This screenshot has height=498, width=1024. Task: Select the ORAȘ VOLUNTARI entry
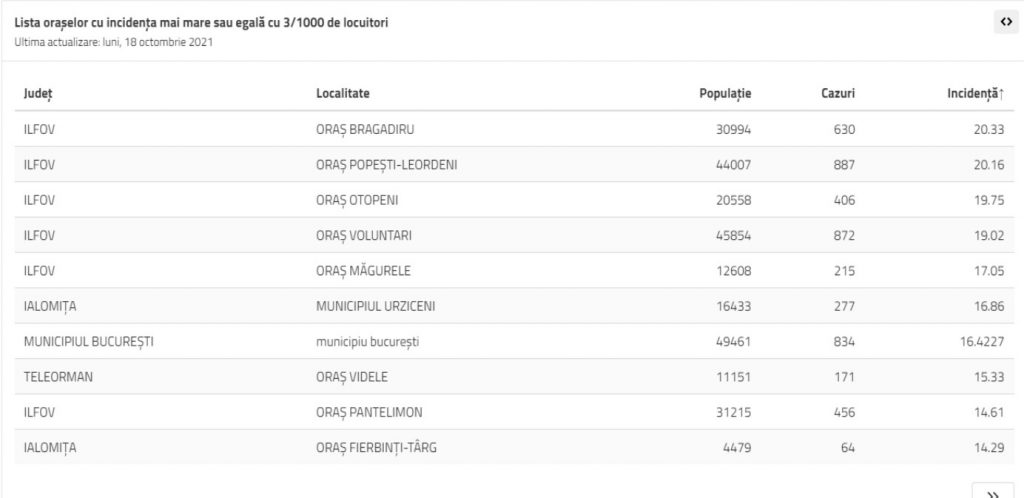[x=363, y=235]
